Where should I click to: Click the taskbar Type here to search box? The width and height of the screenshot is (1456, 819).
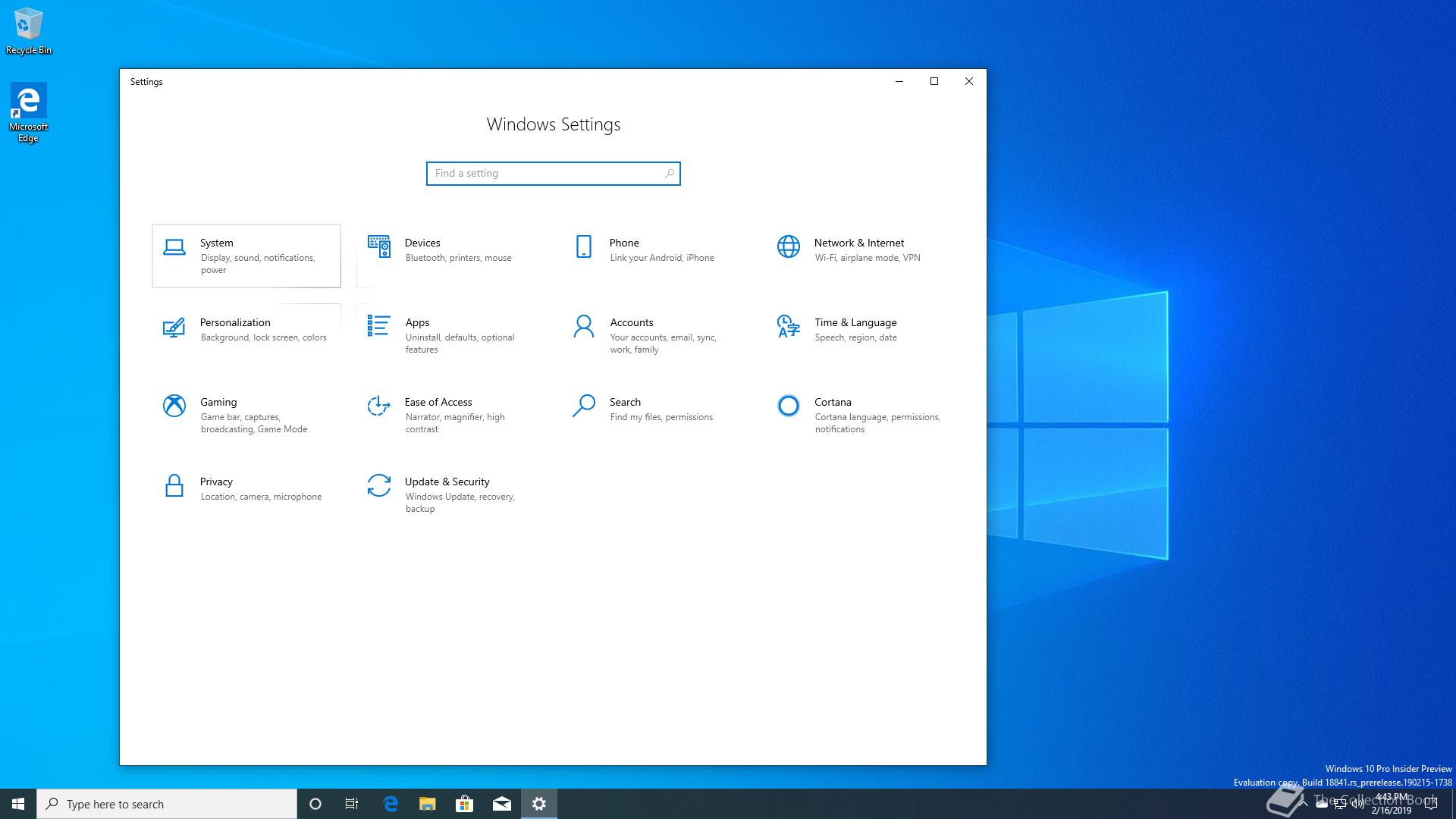coord(167,804)
